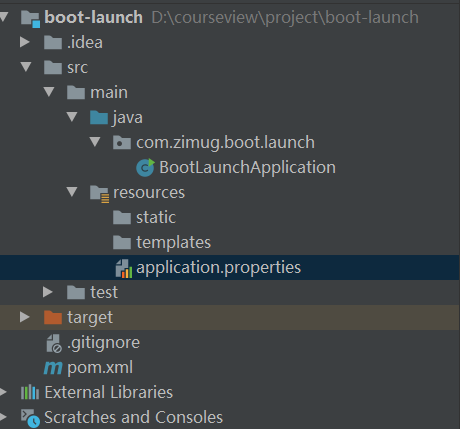
Task: Click the BootLaunchApplication class icon
Action: (145, 167)
